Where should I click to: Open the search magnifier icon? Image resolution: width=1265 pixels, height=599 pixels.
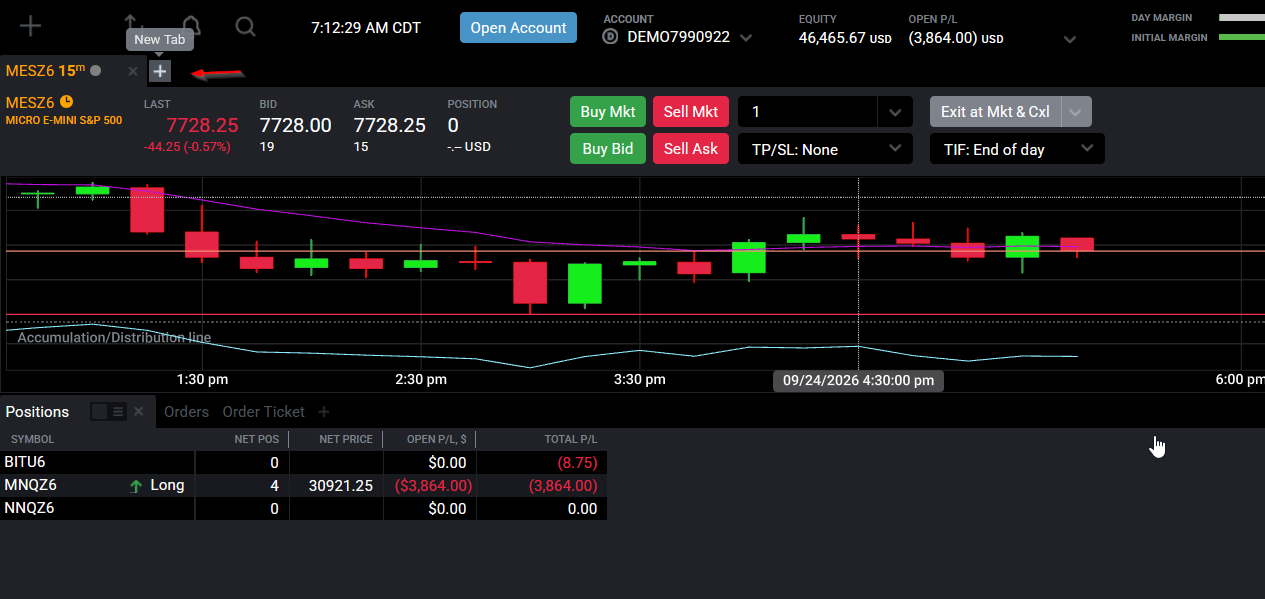pyautogui.click(x=245, y=26)
